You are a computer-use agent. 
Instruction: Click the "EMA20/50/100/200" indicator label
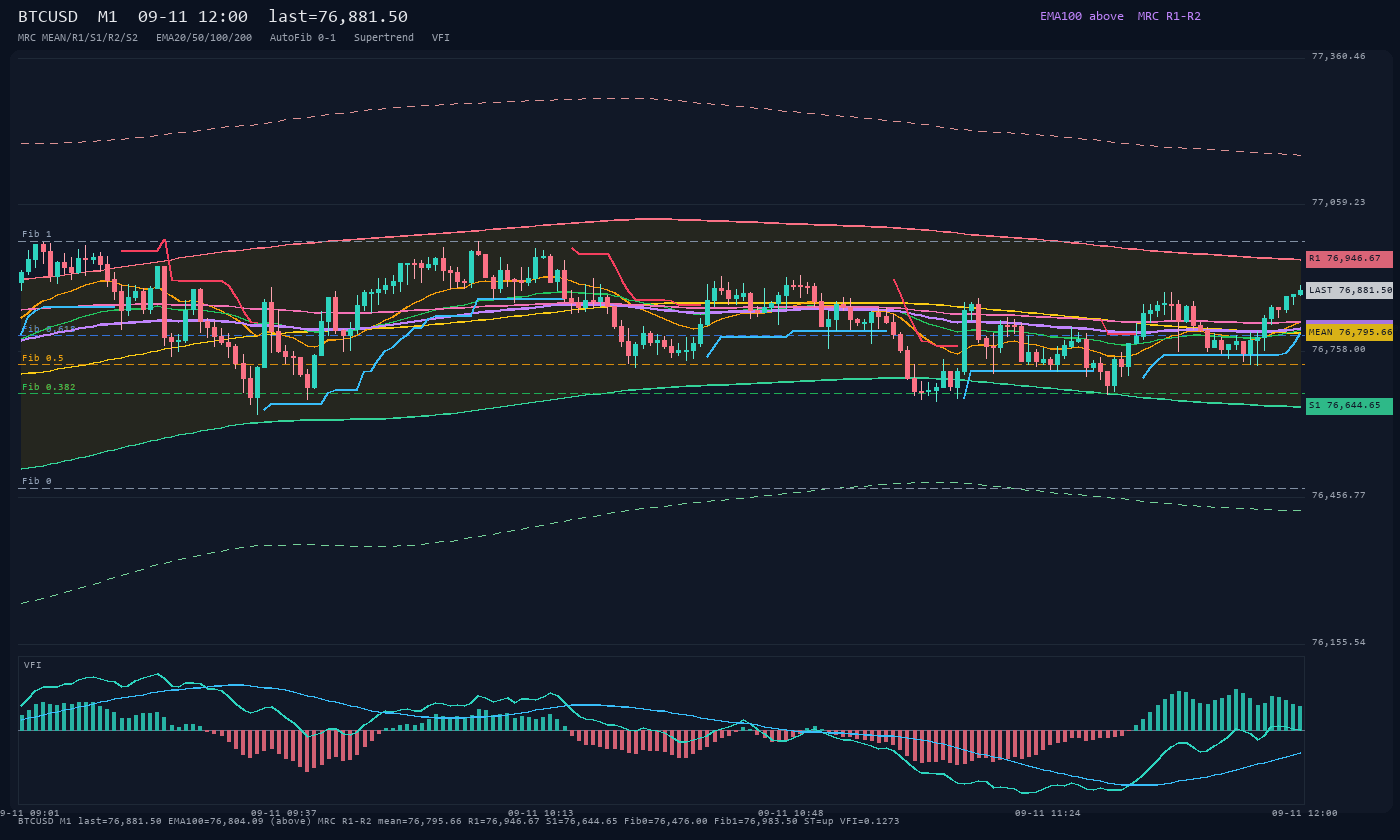(x=204, y=37)
